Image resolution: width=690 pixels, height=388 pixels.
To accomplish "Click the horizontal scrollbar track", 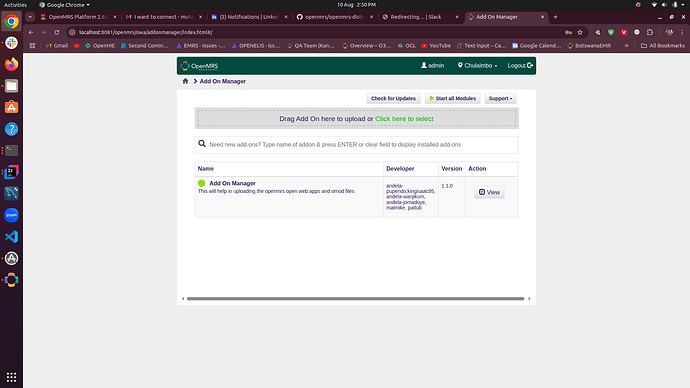I will (356, 299).
